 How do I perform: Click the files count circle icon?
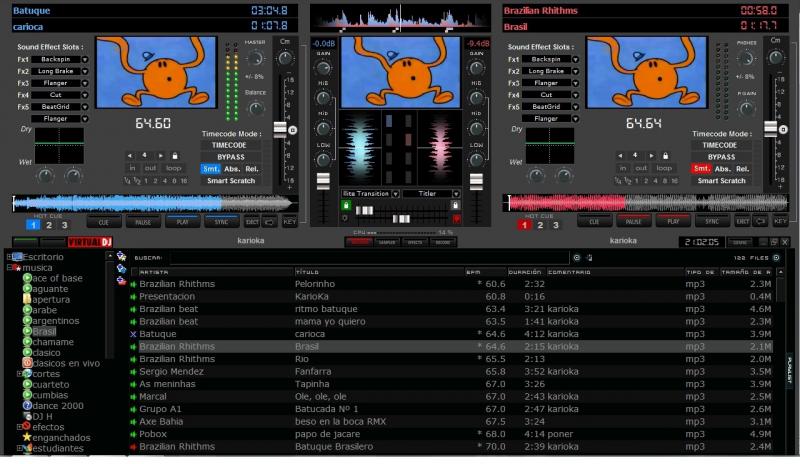tap(777, 258)
